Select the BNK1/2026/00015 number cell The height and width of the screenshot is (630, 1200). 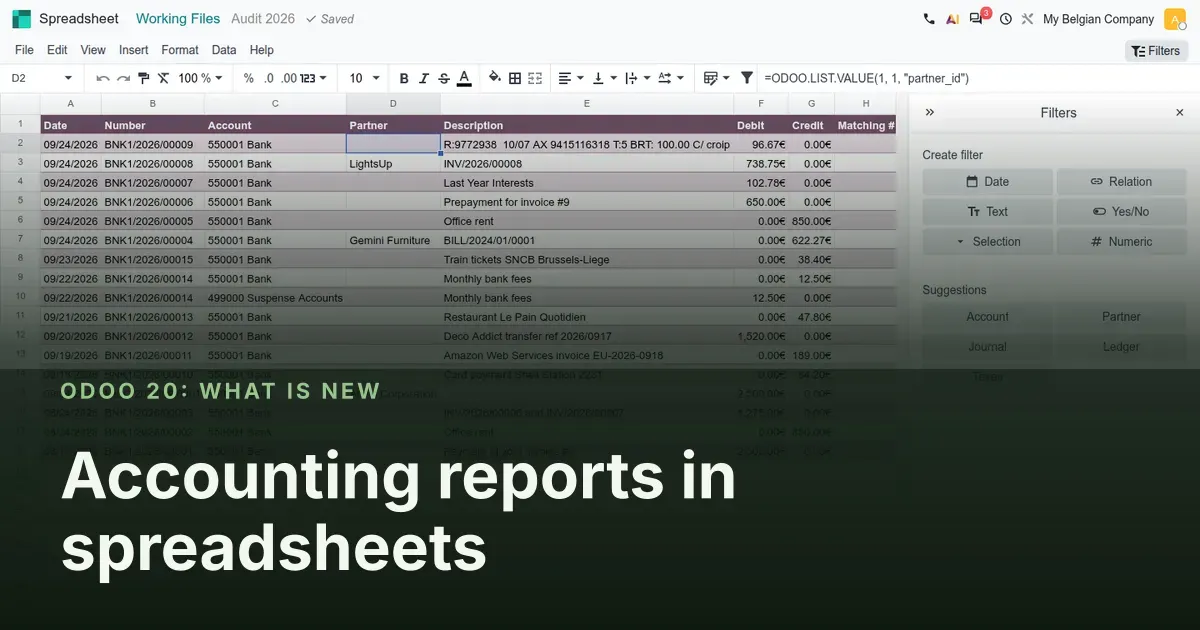tap(152, 260)
